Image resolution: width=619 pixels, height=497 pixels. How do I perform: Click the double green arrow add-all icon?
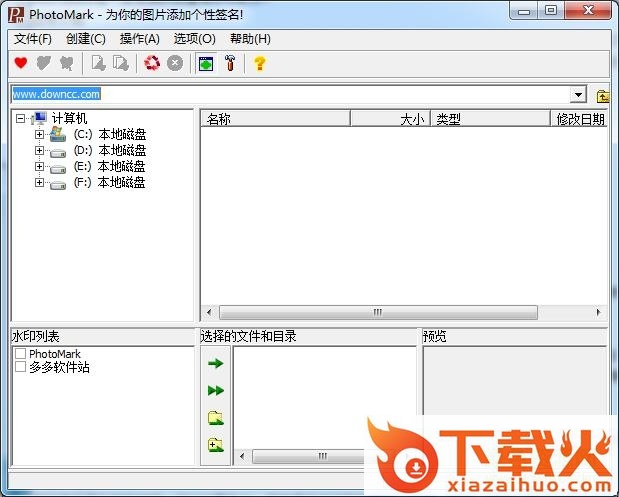click(x=216, y=390)
